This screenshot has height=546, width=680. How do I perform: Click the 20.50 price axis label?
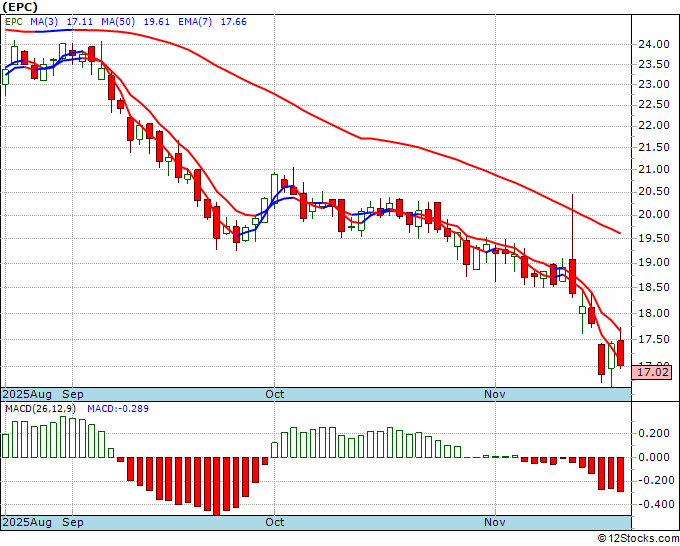tap(654, 192)
